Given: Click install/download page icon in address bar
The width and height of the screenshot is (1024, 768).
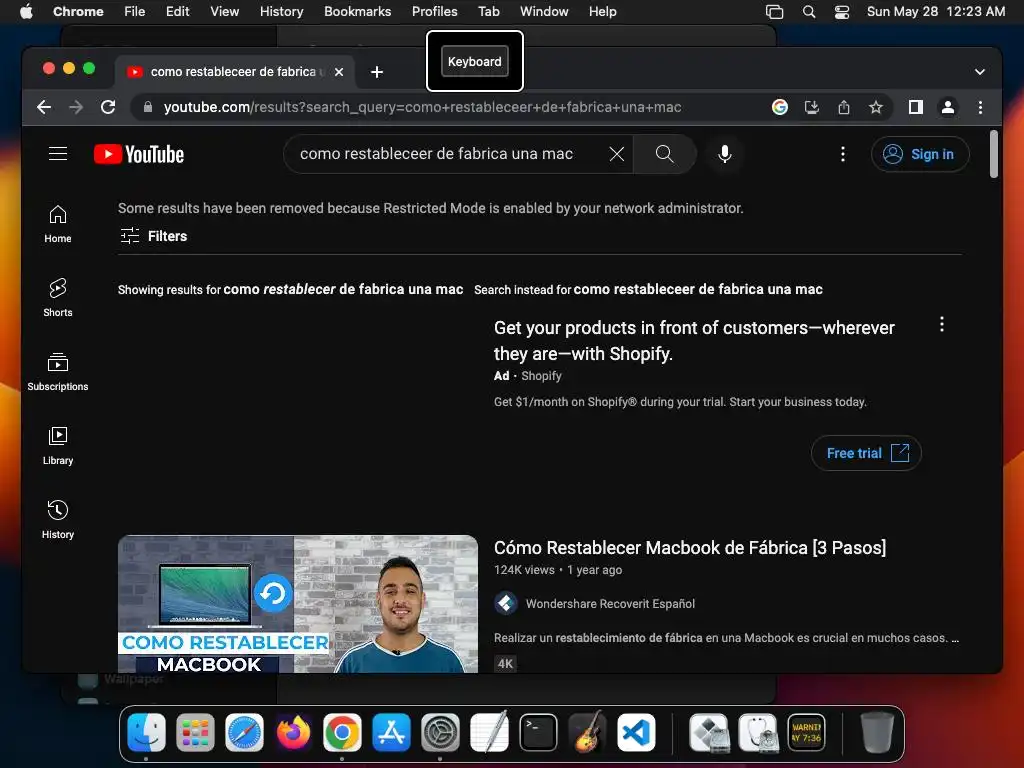Looking at the screenshot, I should coord(812,107).
